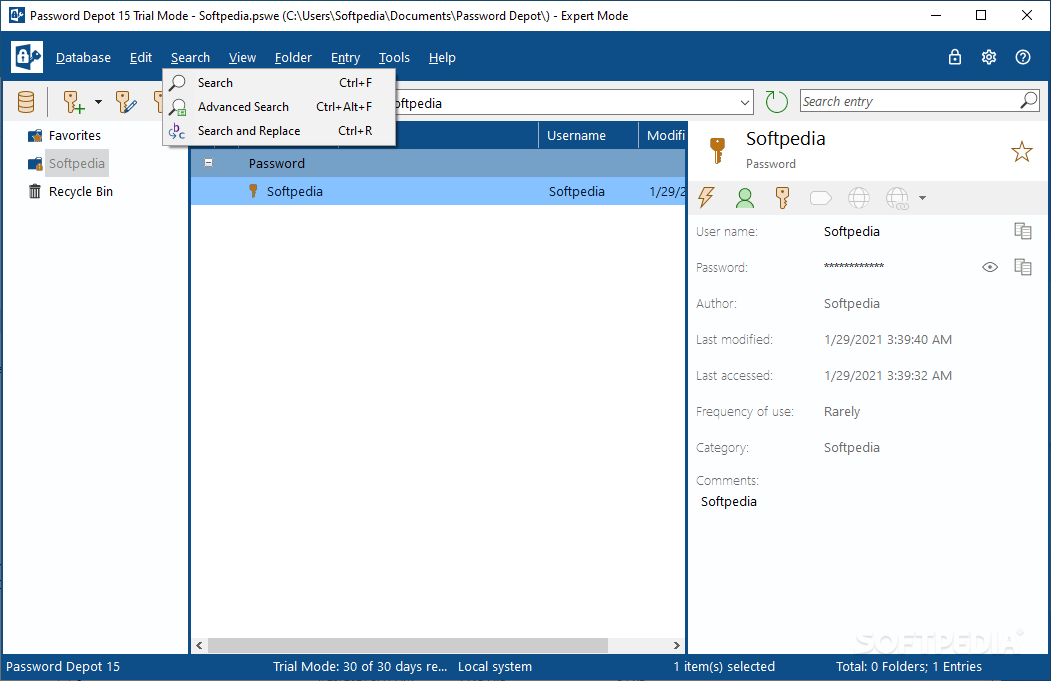Select the Softpedia entry row in list

[438, 192]
